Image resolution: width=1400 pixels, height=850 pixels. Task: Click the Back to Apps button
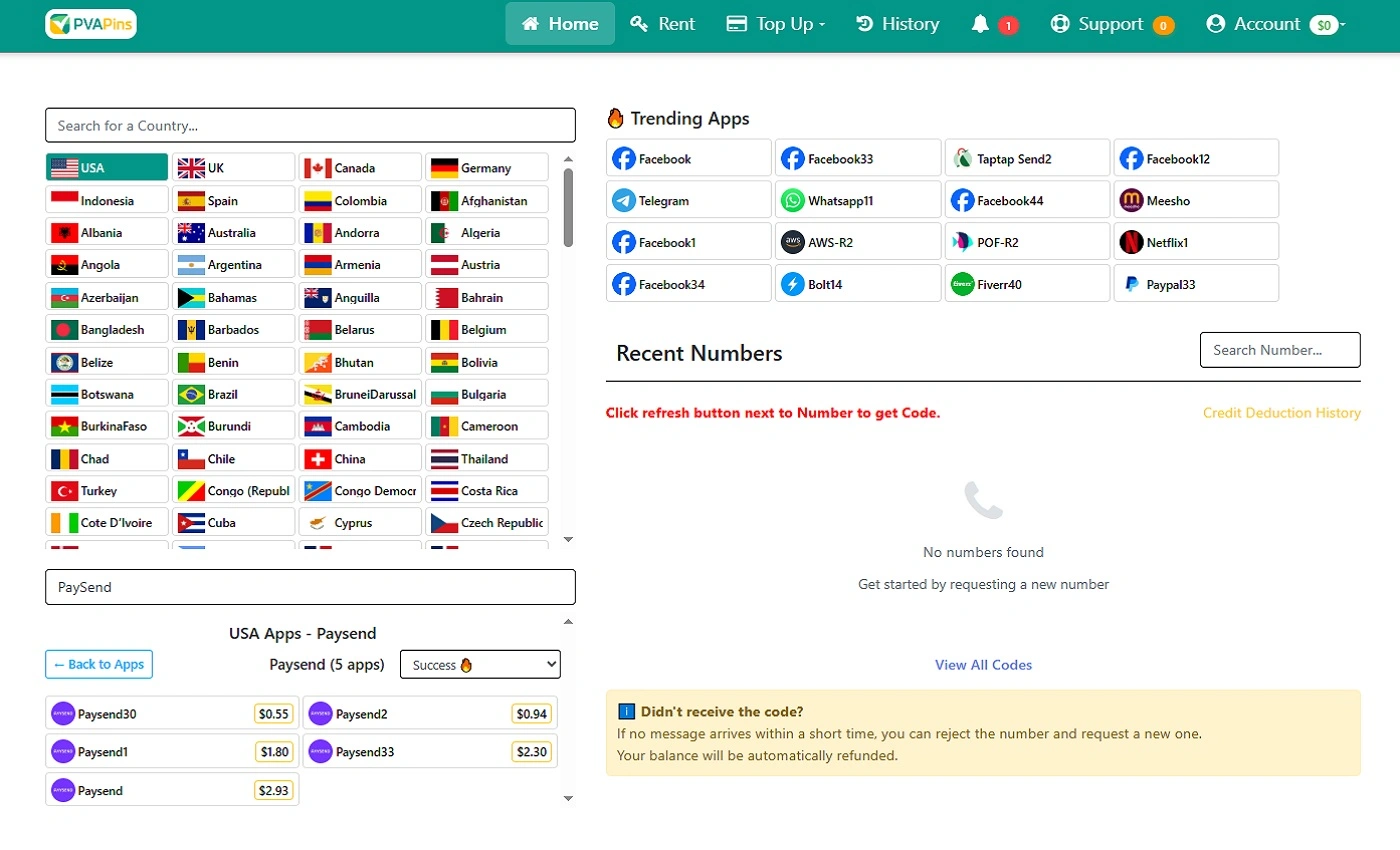pyautogui.click(x=99, y=664)
